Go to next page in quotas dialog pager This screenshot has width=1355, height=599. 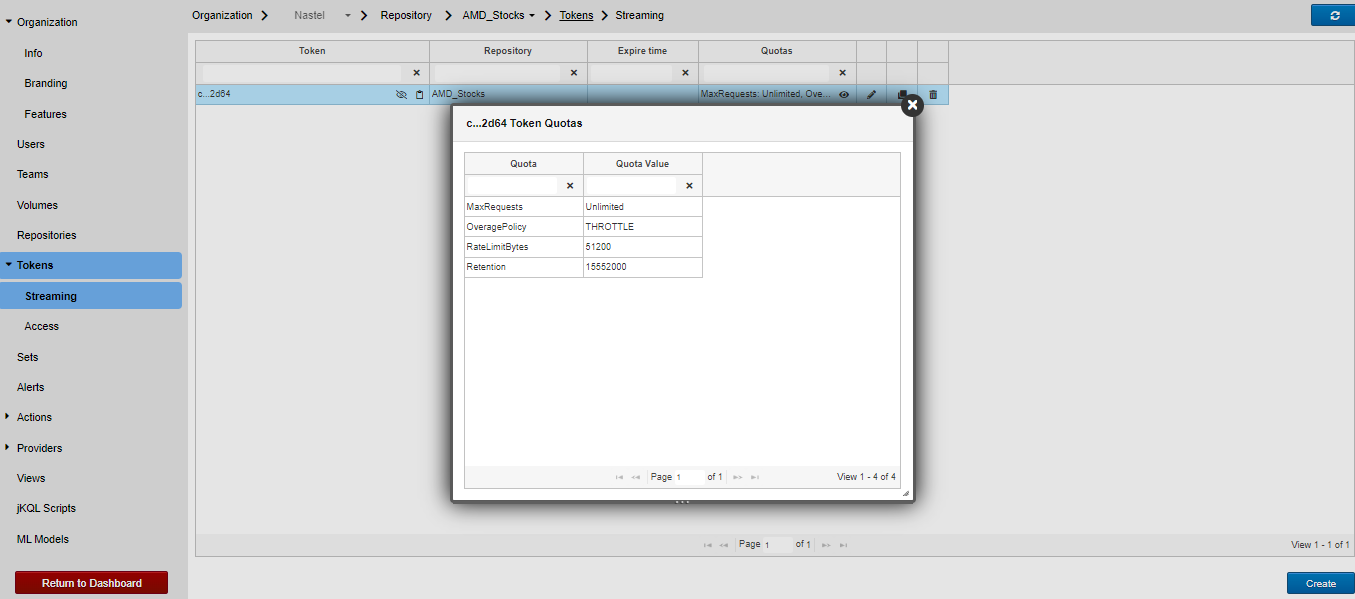coord(738,478)
